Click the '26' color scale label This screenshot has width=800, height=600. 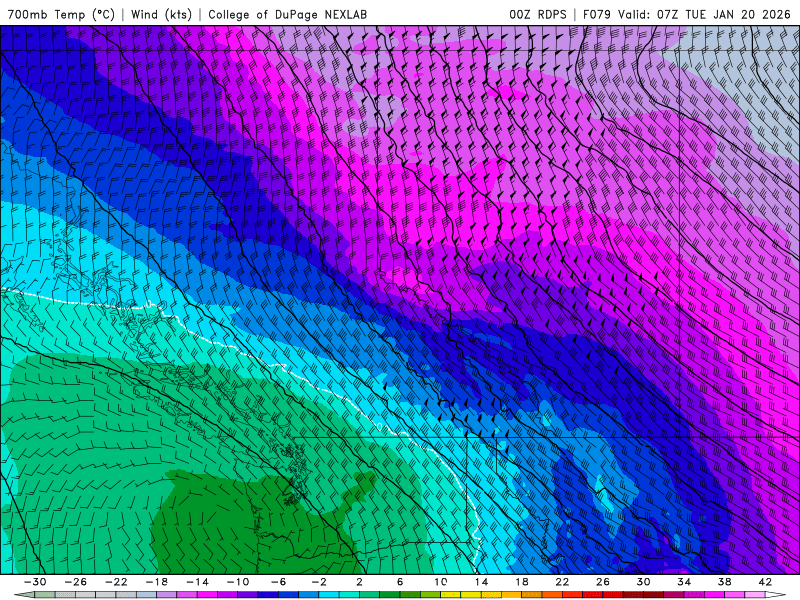(x=603, y=582)
